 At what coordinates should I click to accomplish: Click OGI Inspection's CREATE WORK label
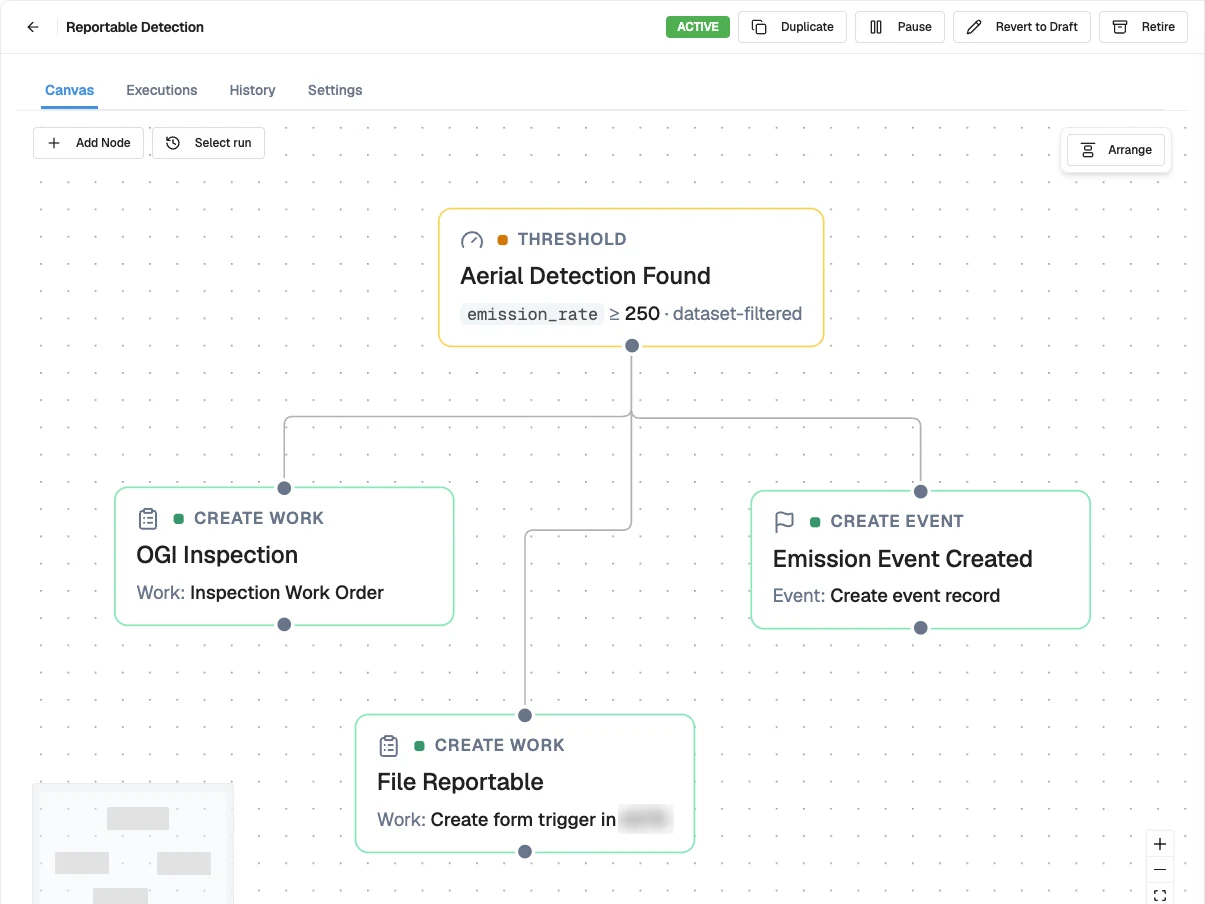(x=259, y=519)
